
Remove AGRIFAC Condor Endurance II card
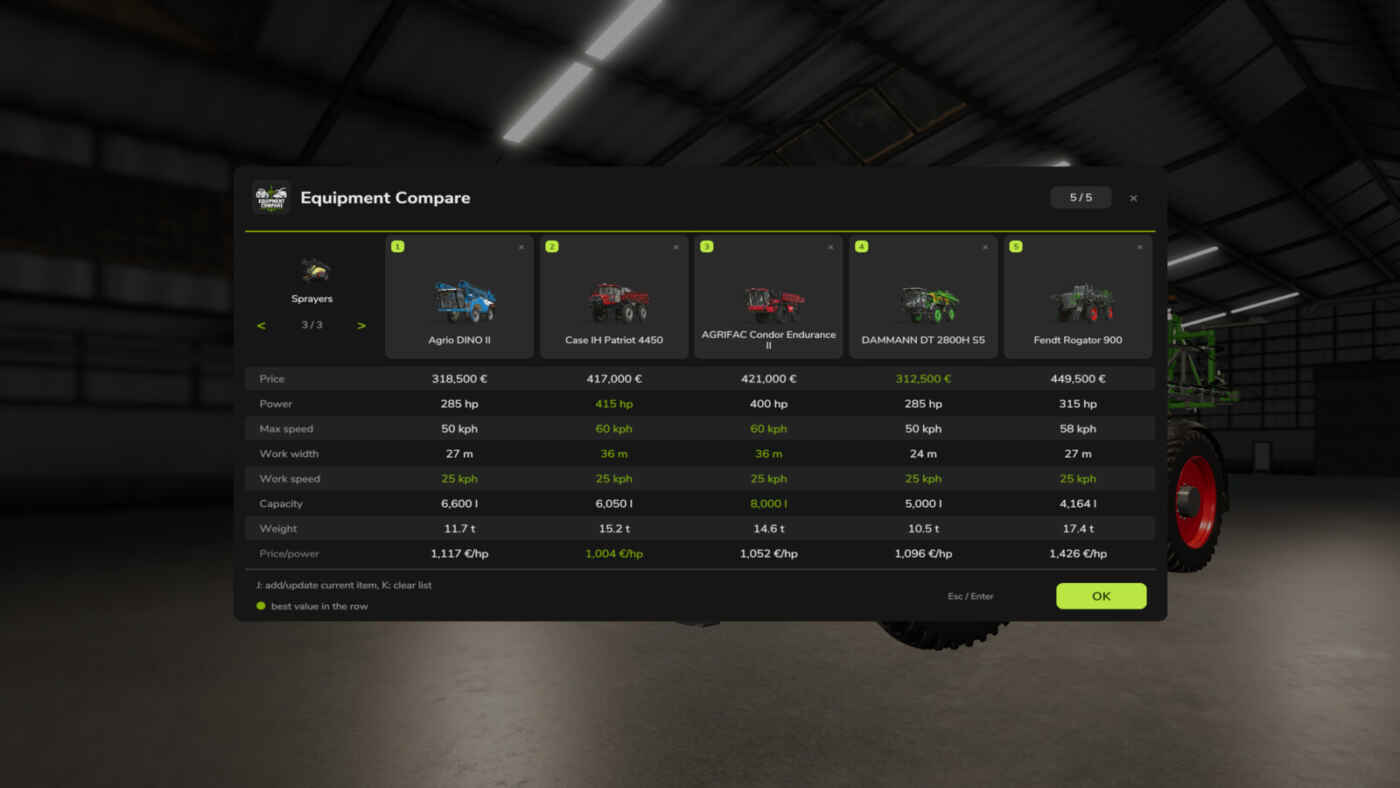coord(830,247)
